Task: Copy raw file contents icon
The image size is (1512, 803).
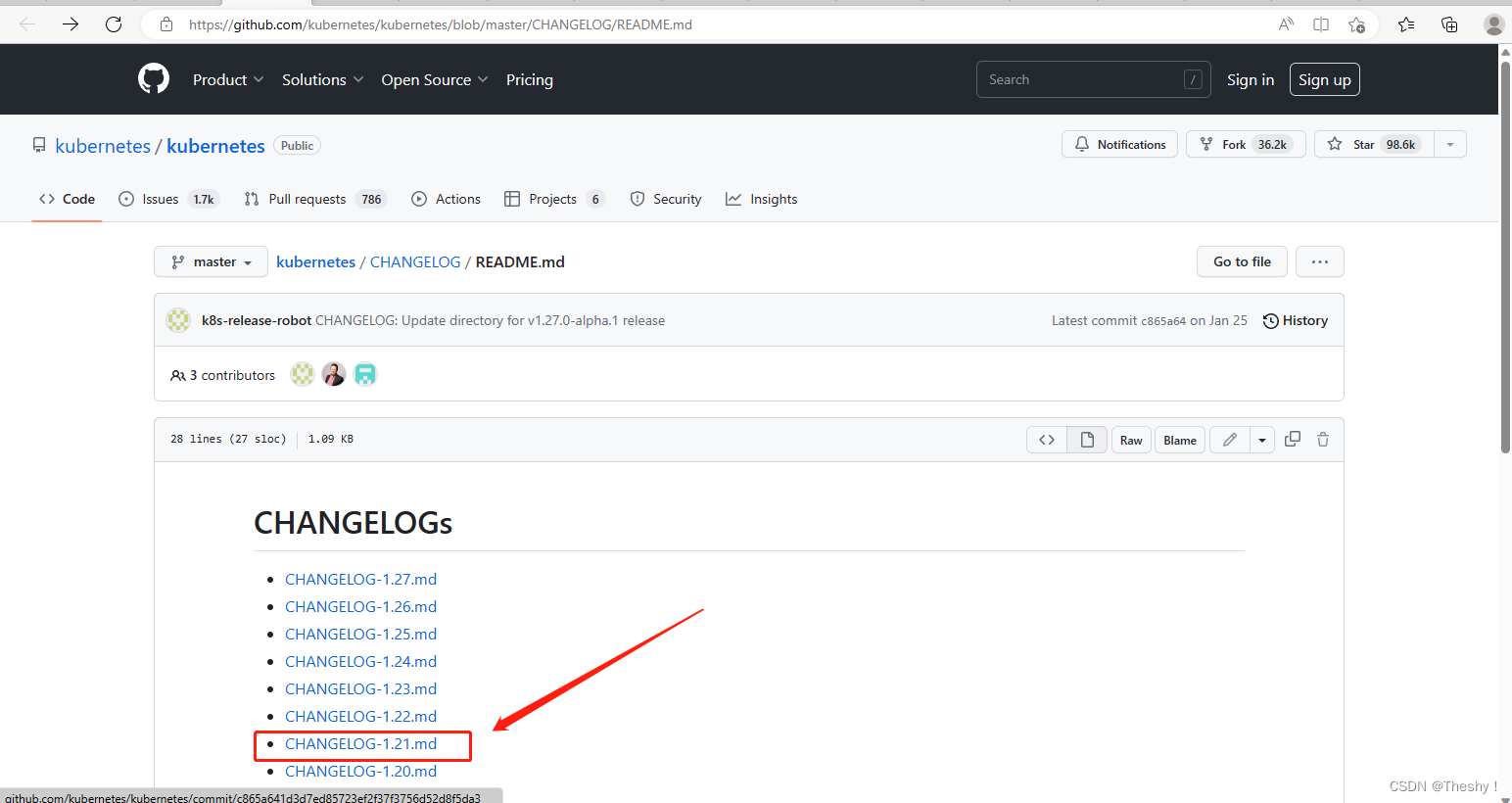Action: [x=1292, y=439]
